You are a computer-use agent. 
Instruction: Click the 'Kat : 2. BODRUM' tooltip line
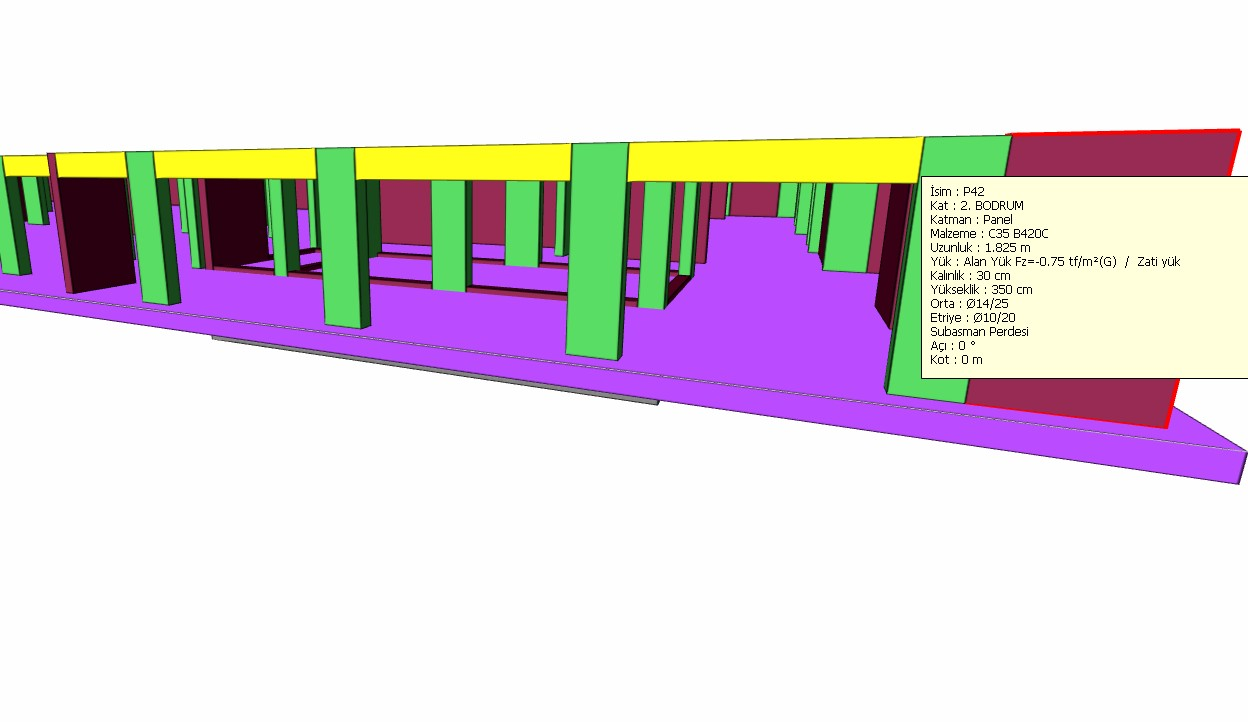976,206
